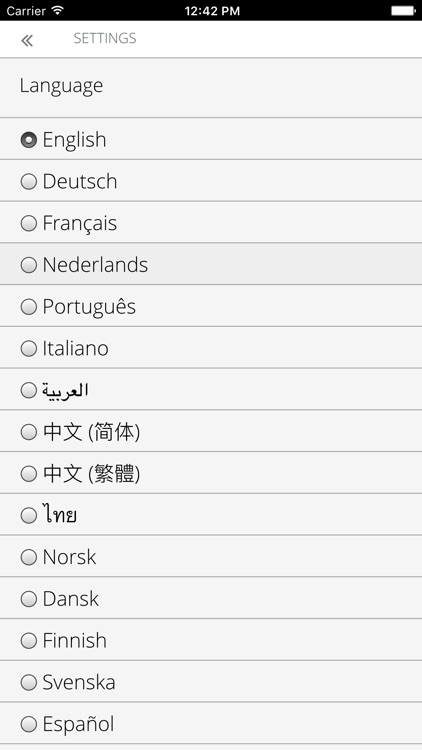Choose the Thai (ไทย) language option
This screenshot has width=422, height=750.
(211, 515)
